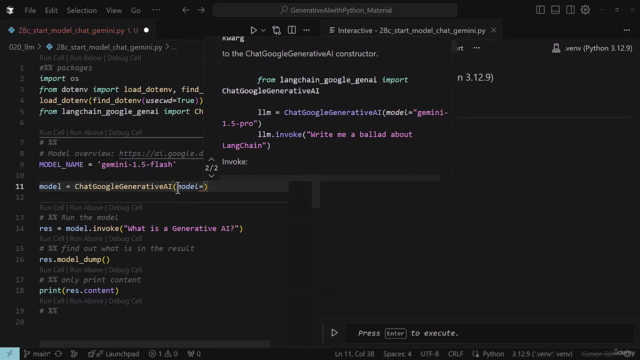
Task: Click Run Cell above packages cell
Action: click(x=52, y=58)
